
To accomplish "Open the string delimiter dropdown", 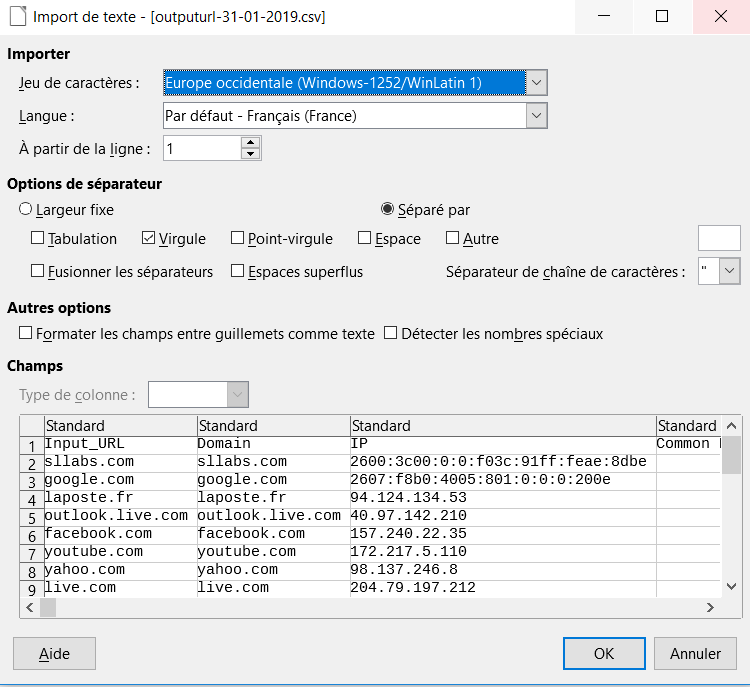I will coord(729,271).
